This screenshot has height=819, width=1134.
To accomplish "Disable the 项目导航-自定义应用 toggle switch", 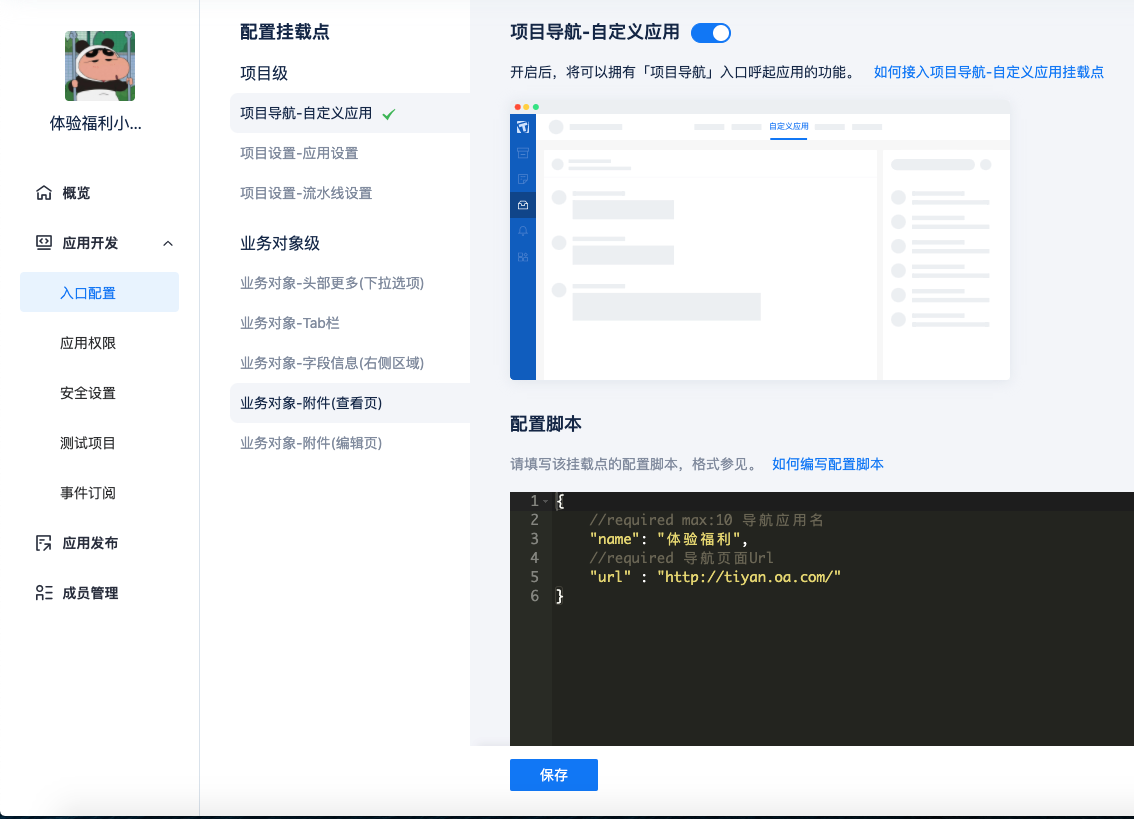I will (x=710, y=33).
